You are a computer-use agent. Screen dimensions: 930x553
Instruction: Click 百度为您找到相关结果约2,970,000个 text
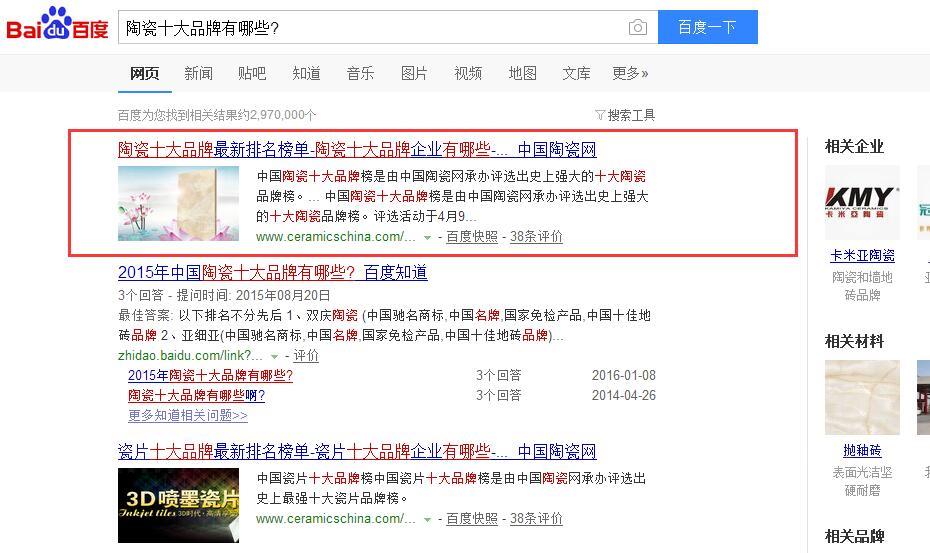(217, 115)
